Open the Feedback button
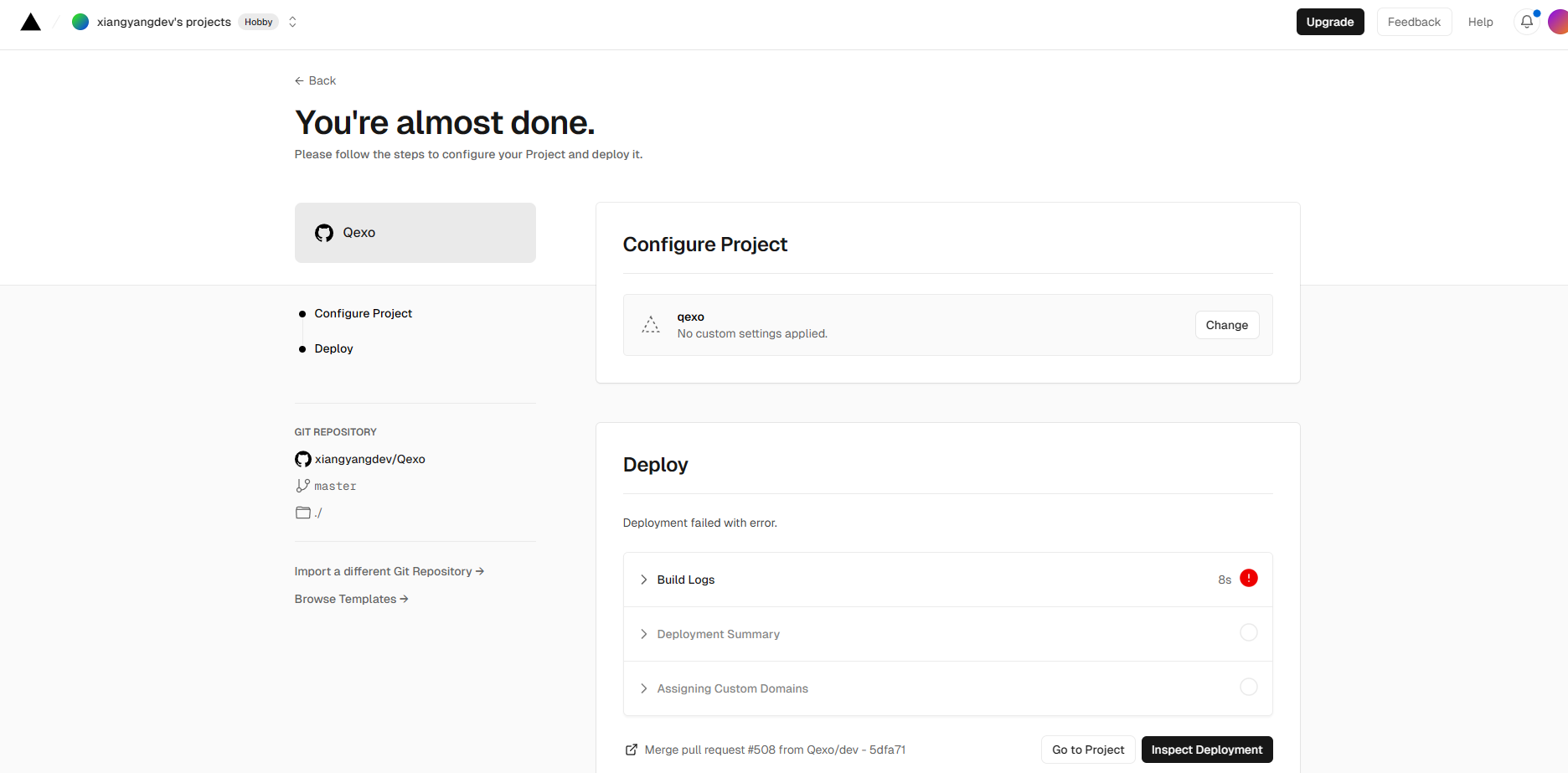 pos(1414,22)
